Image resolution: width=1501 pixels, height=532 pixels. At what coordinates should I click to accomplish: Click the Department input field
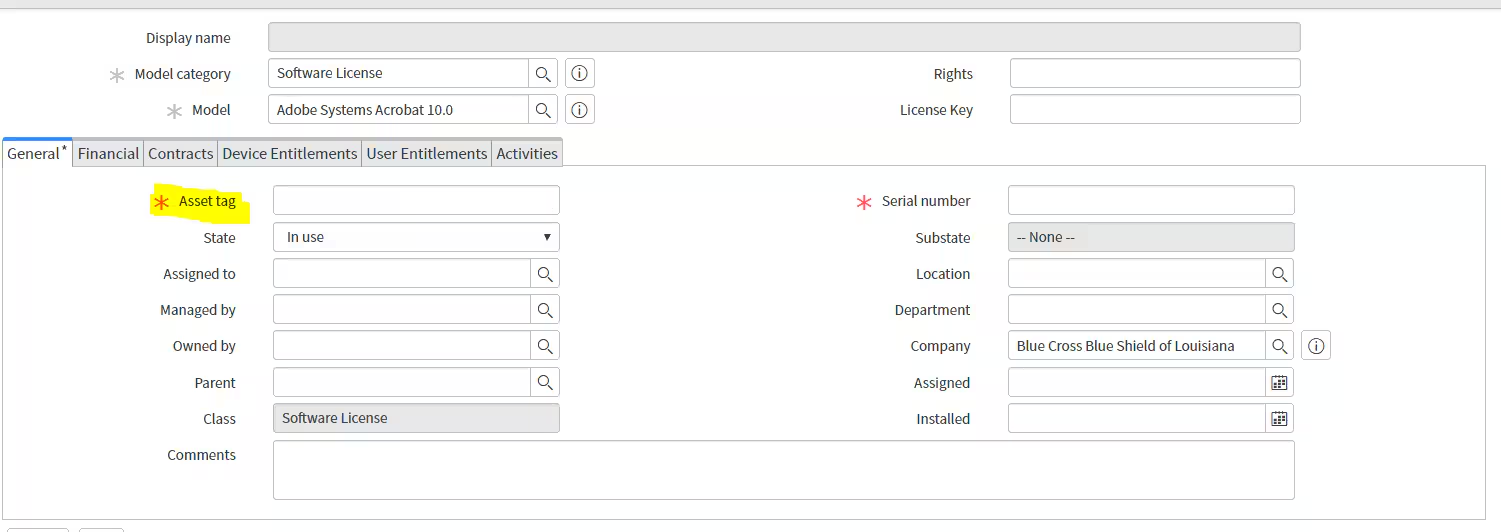coord(1137,310)
